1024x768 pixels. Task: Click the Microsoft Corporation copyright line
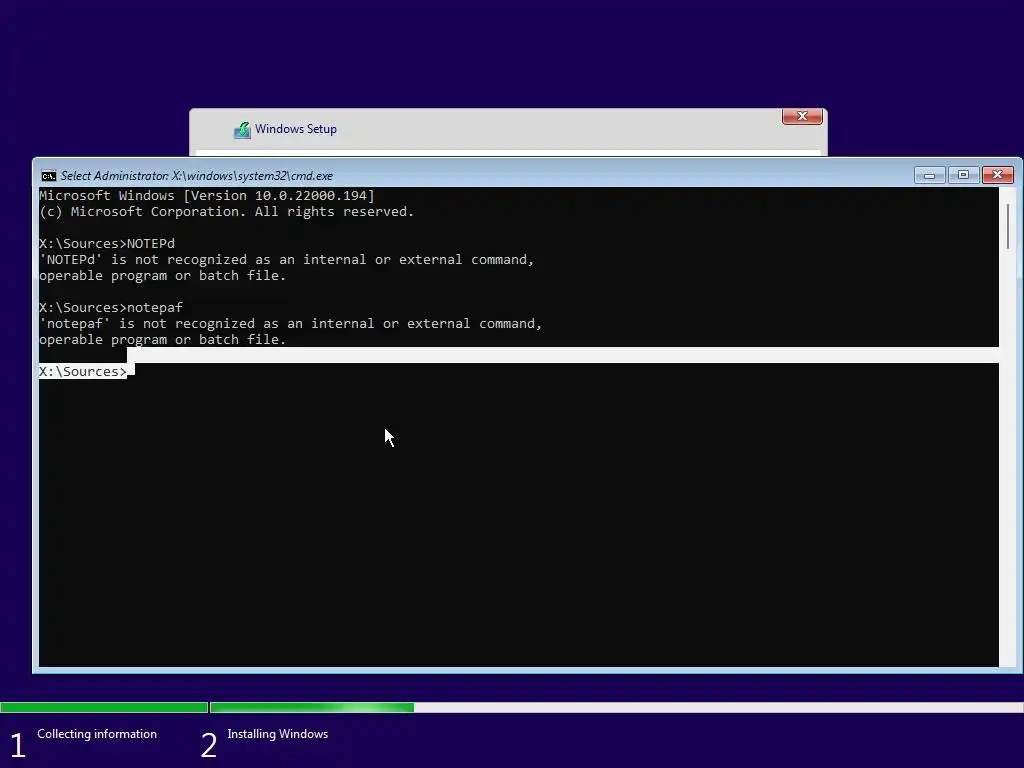(227, 212)
